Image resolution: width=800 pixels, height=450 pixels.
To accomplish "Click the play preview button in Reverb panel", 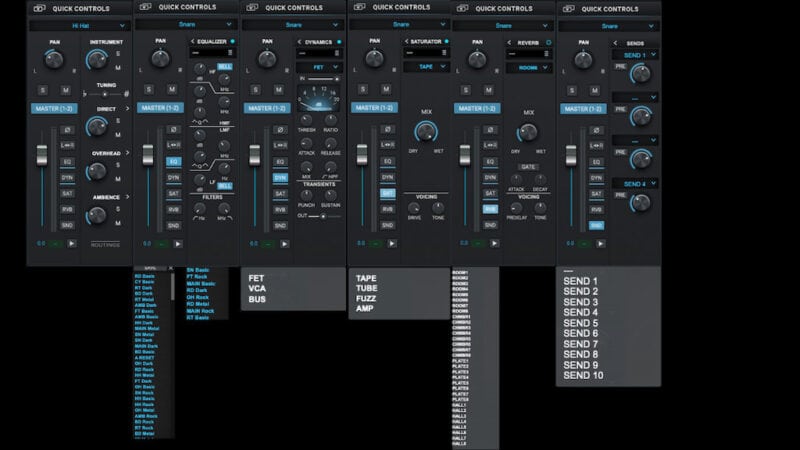I will click(494, 244).
